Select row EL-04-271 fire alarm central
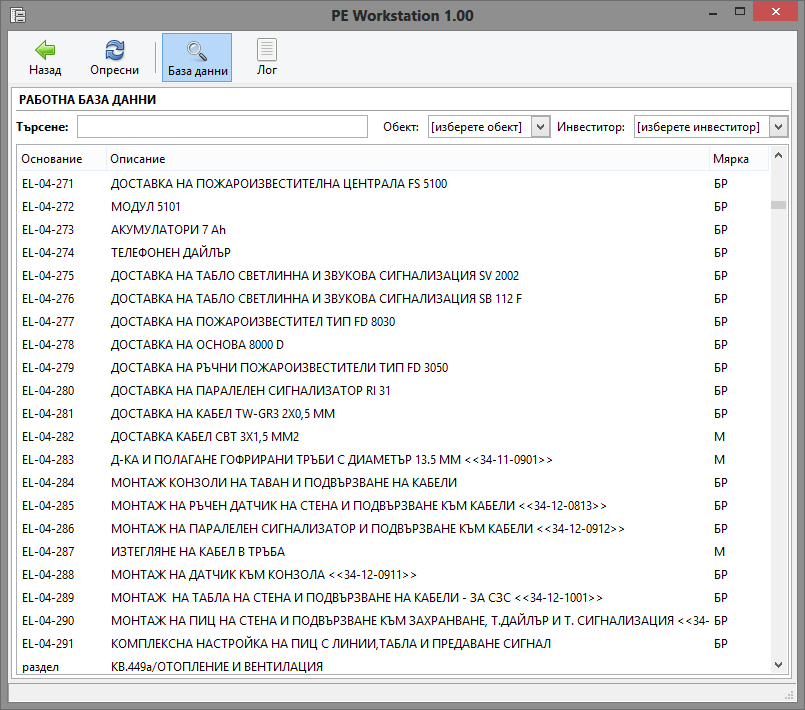 point(279,184)
